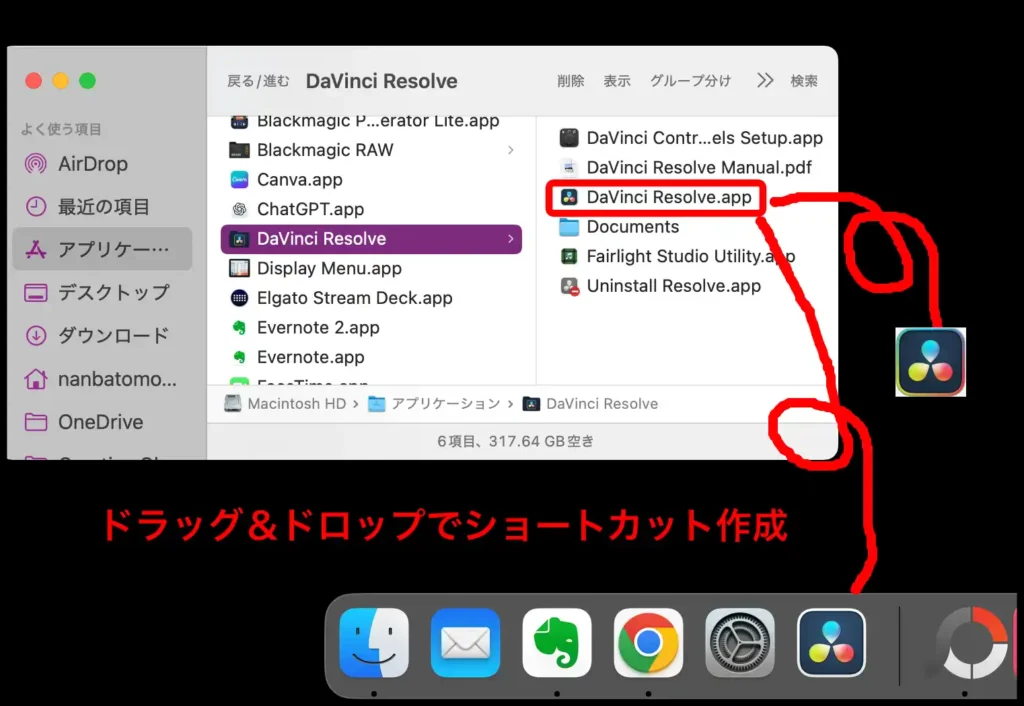The width and height of the screenshot is (1024, 706).
Task: Launch Mail from the Dock
Action: [465, 643]
